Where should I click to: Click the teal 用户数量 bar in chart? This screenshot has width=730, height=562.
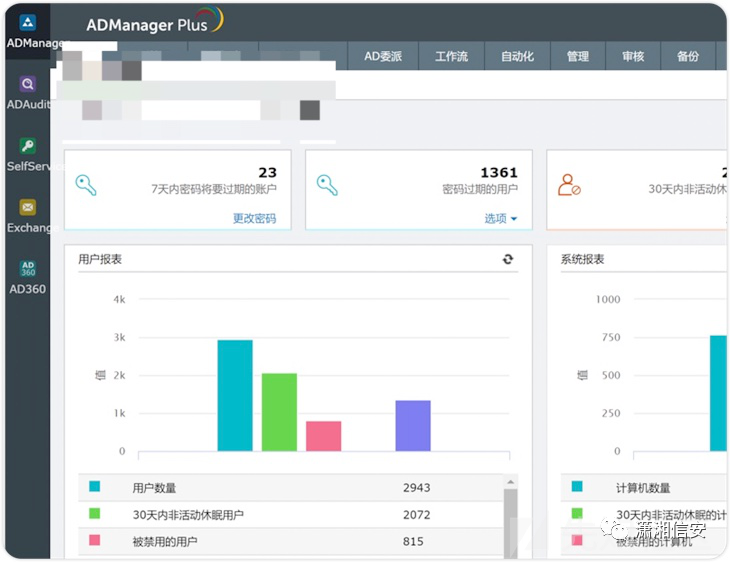(x=235, y=395)
